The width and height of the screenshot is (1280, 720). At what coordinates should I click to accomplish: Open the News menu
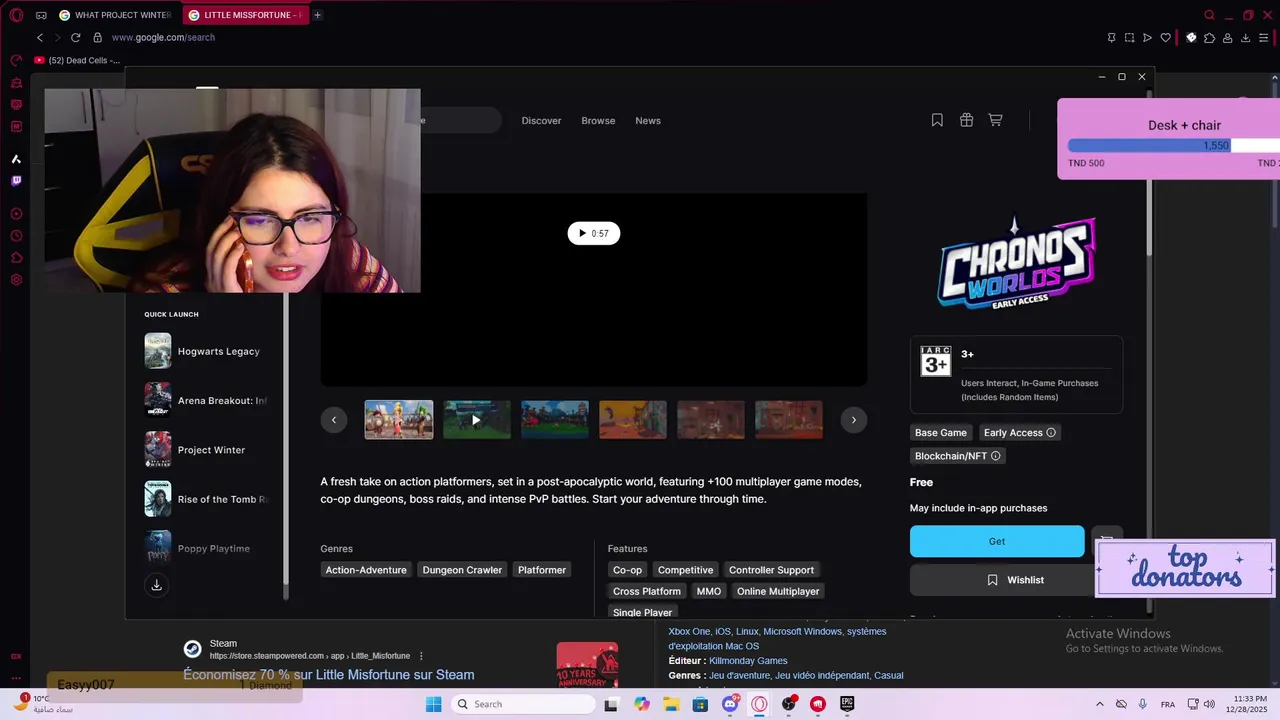(x=648, y=121)
